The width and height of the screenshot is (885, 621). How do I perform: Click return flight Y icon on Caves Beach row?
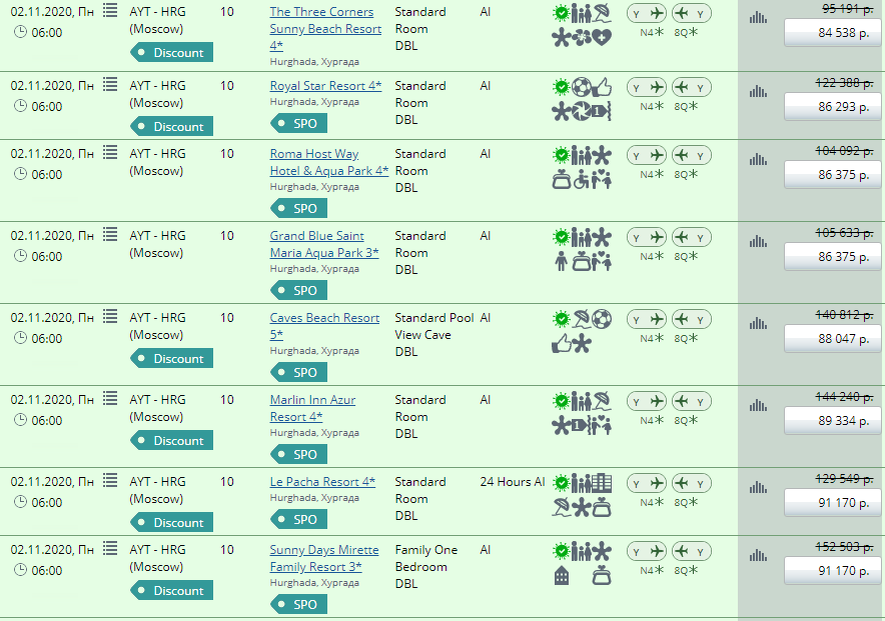(x=692, y=319)
